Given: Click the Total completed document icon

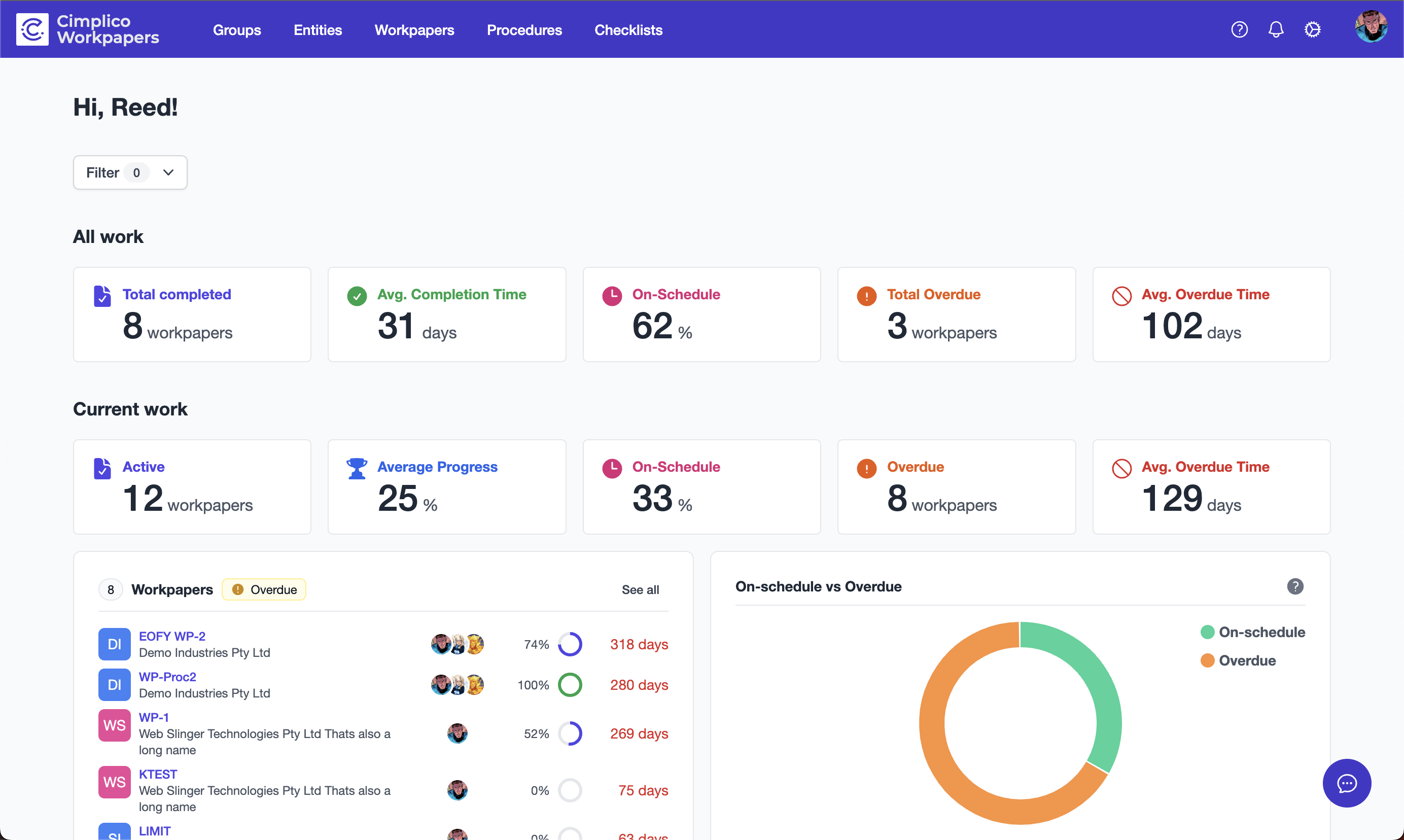Looking at the screenshot, I should click(x=102, y=296).
